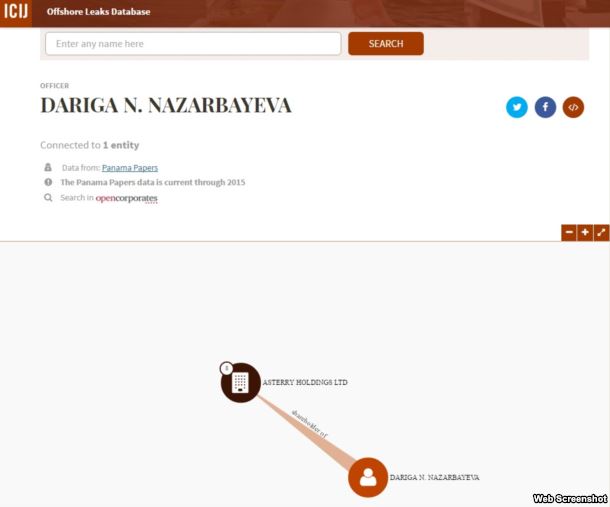Click the data source icon beside 'Data from'
This screenshot has width=610, height=507.
(48, 167)
